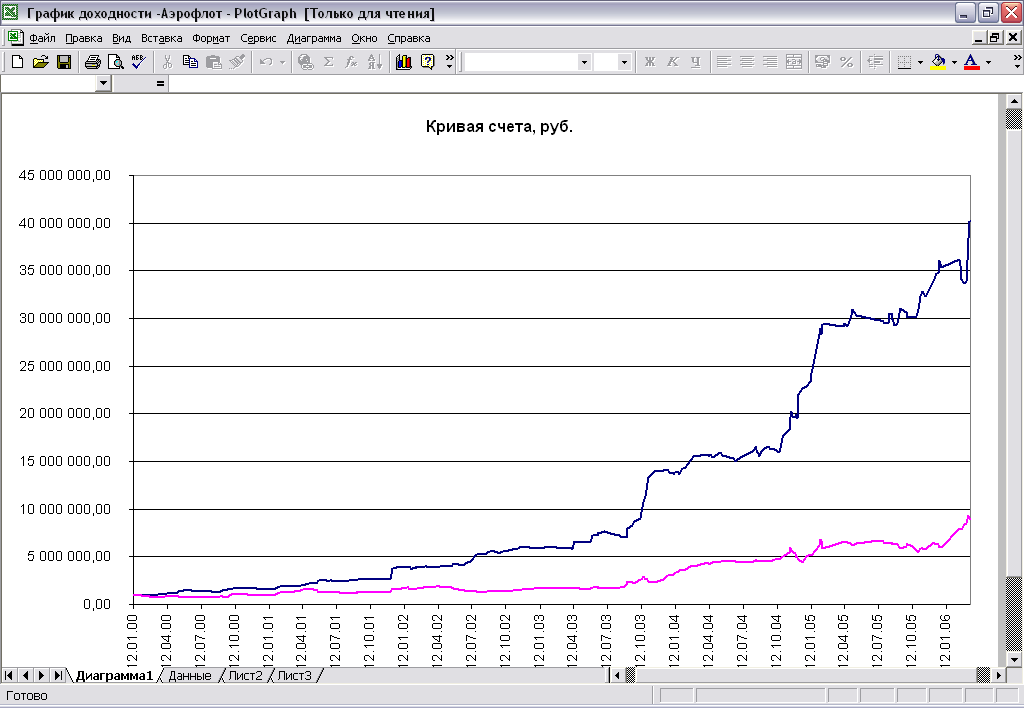Screen dimensions: 1024x708
Task: Toggle underline (Ч) formatting
Action: [696, 62]
